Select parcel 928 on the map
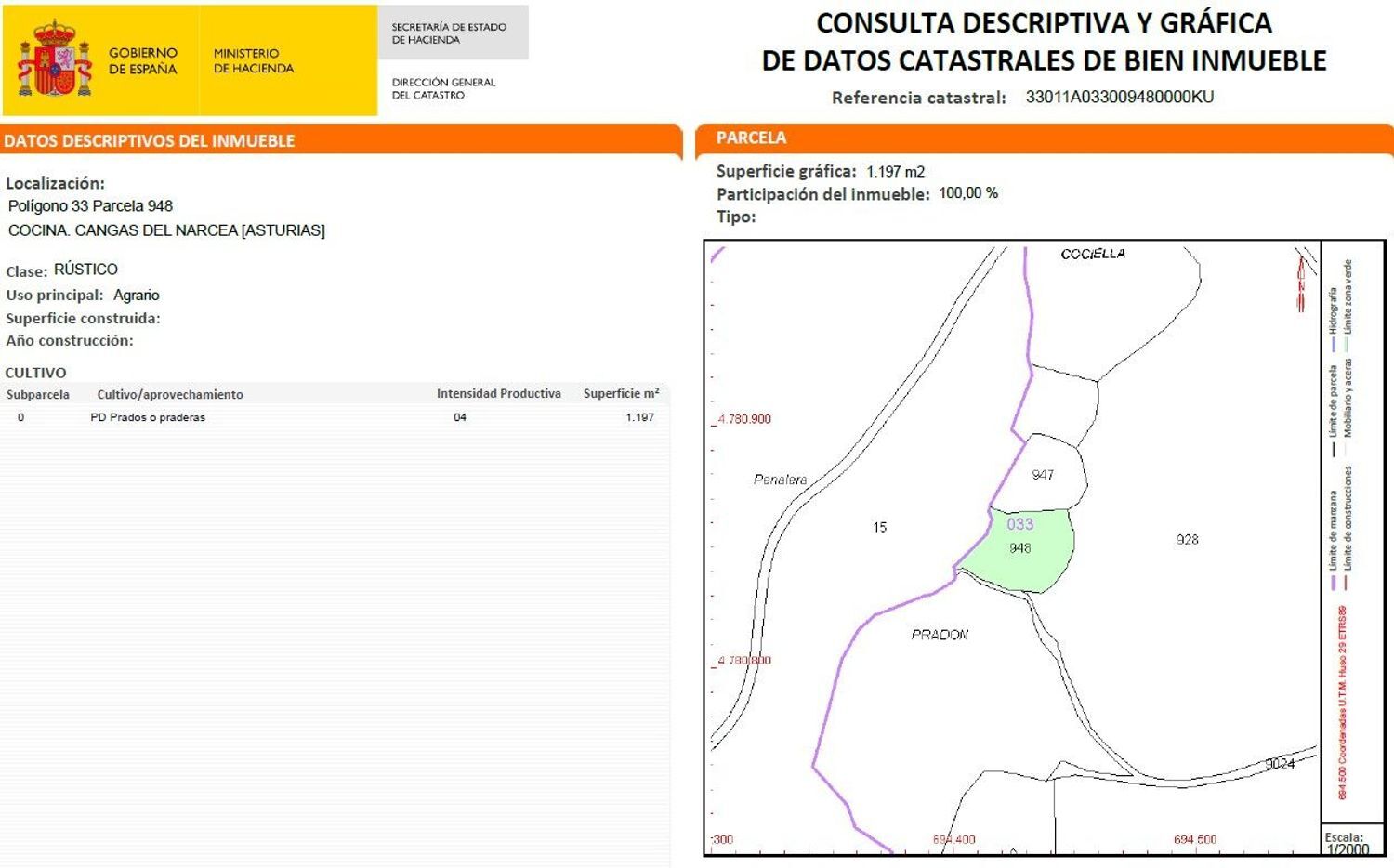Image resolution: width=1394 pixels, height=868 pixels. (1190, 539)
